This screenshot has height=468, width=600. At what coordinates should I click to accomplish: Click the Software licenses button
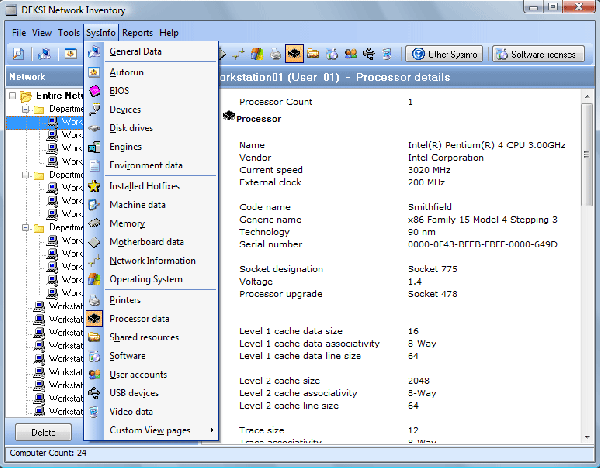click(539, 53)
